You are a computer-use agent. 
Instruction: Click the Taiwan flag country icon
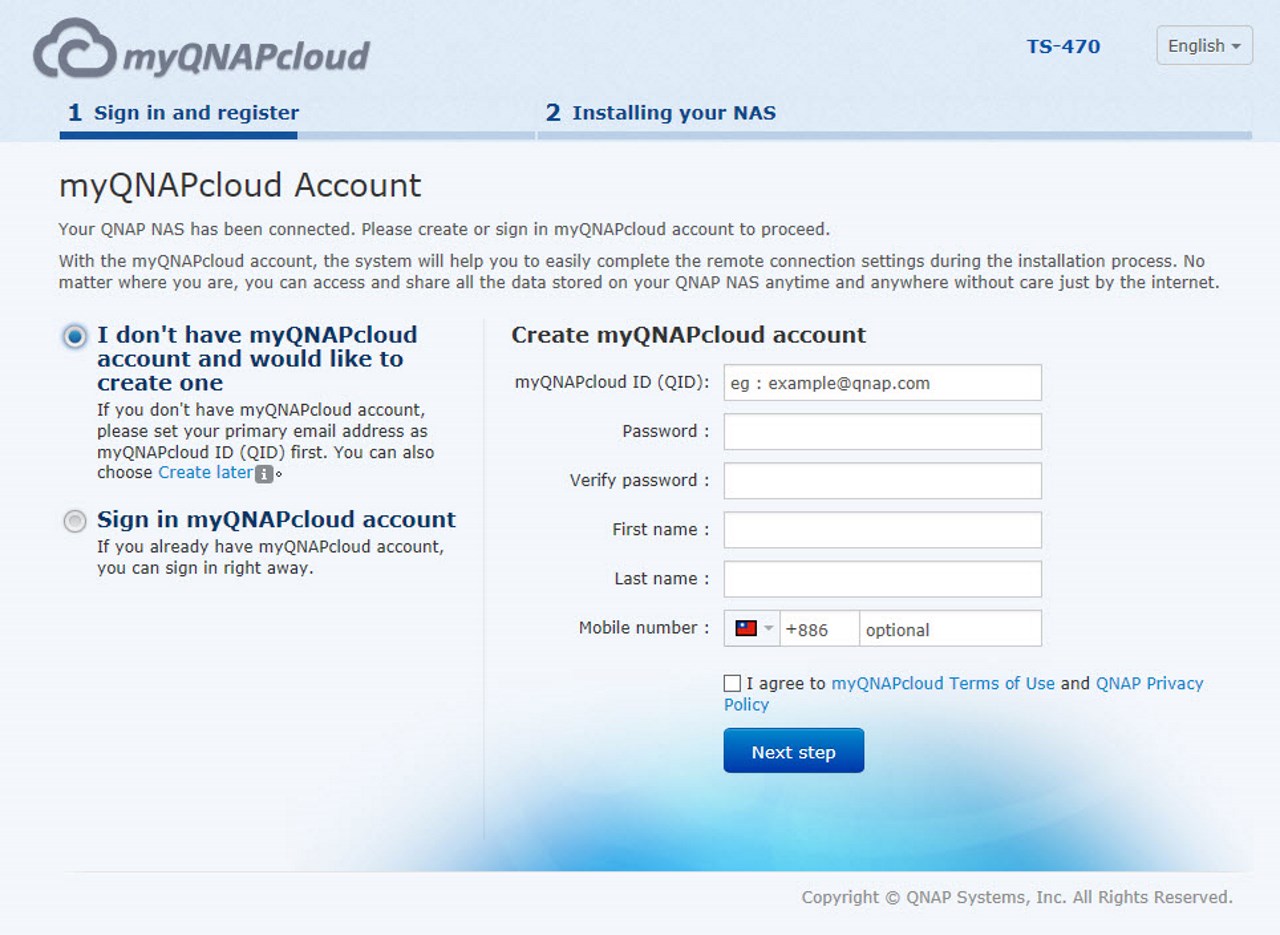(x=746, y=628)
